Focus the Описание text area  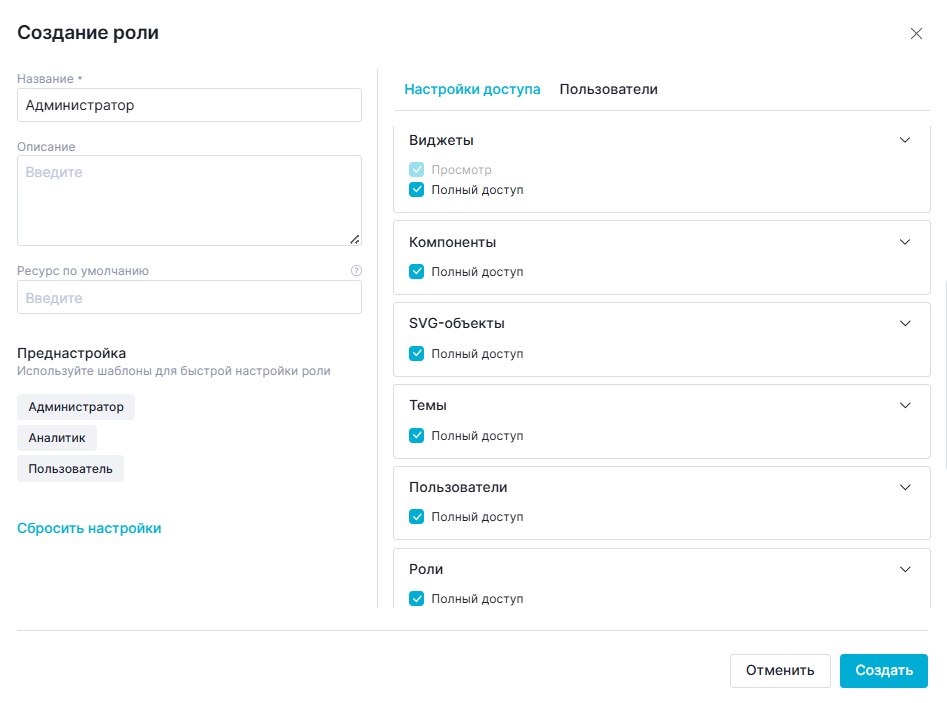189,200
